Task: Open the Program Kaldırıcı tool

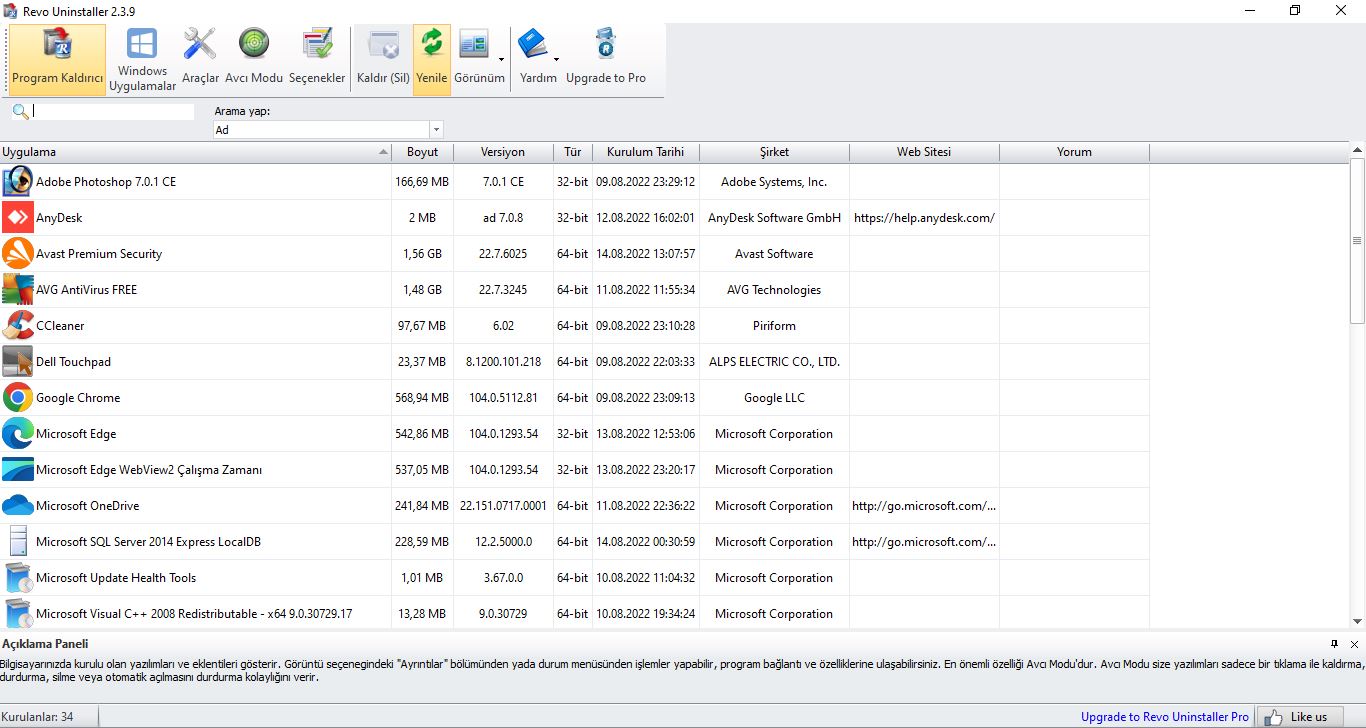Action: [58, 60]
